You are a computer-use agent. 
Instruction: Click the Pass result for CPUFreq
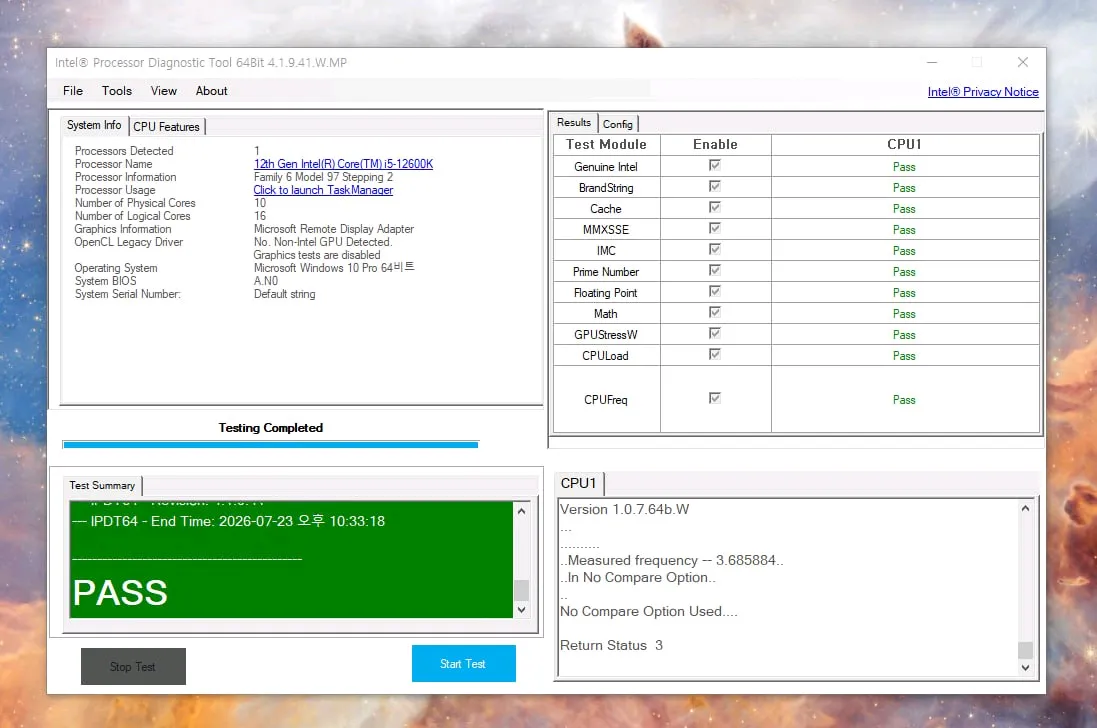click(904, 400)
